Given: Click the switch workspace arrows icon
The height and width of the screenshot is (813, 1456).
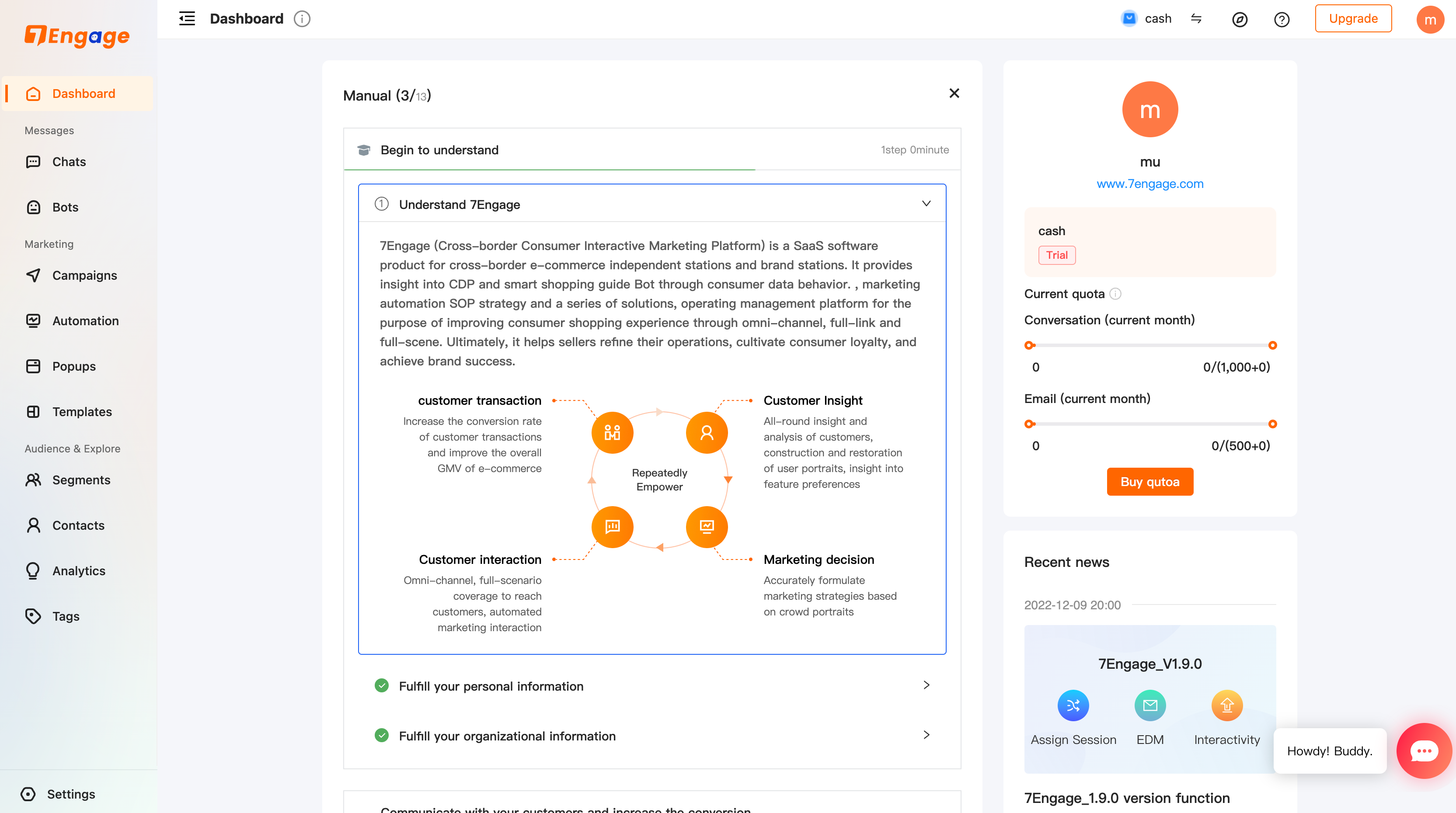Looking at the screenshot, I should tap(1196, 19).
